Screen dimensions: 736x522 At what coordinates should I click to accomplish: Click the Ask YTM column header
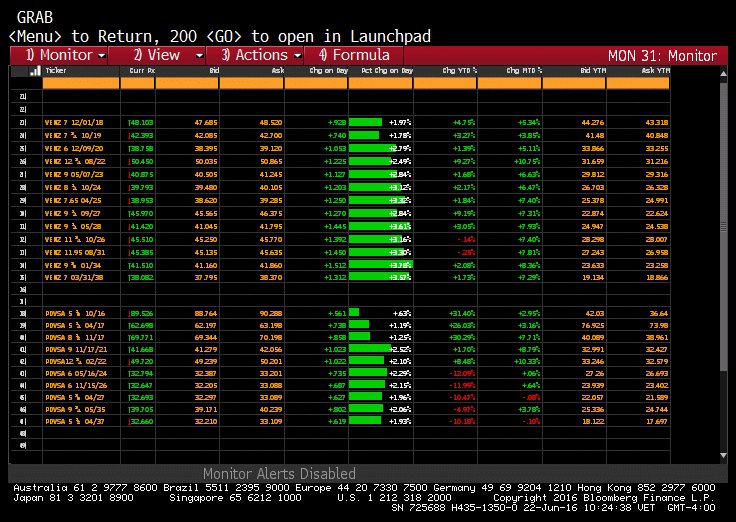pyautogui.click(x=655, y=70)
